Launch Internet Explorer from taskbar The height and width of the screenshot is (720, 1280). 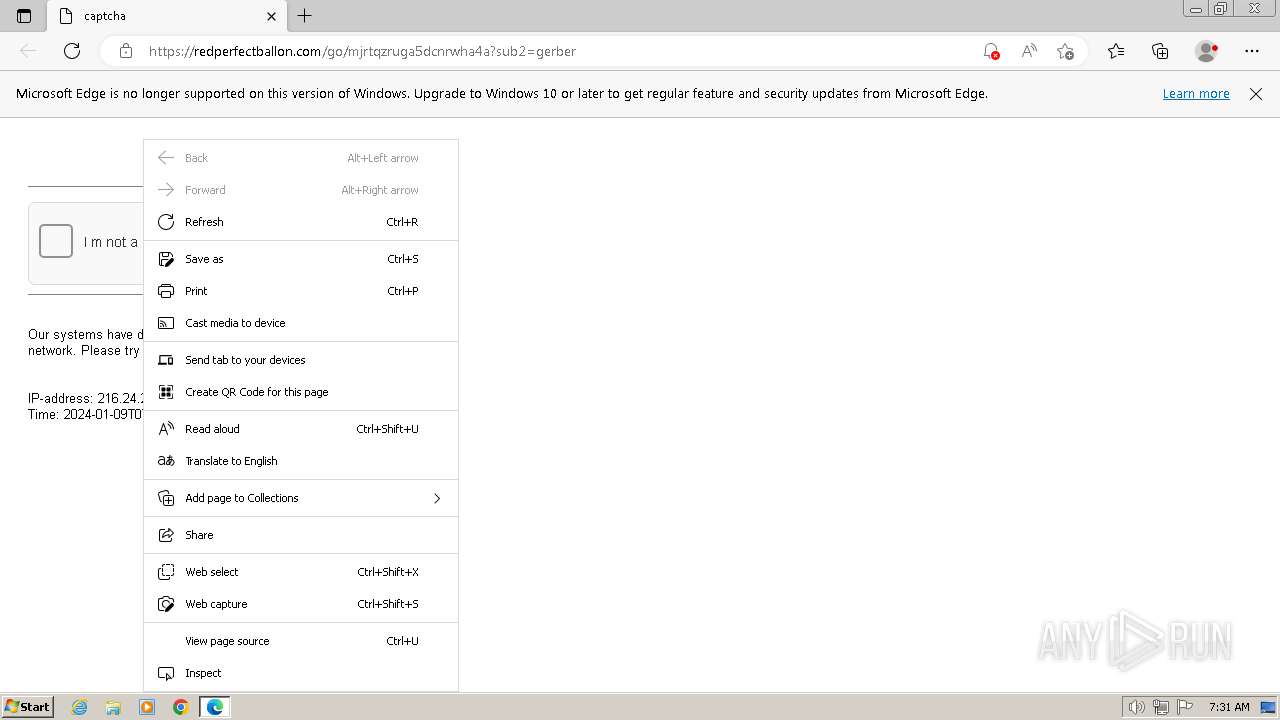80,707
